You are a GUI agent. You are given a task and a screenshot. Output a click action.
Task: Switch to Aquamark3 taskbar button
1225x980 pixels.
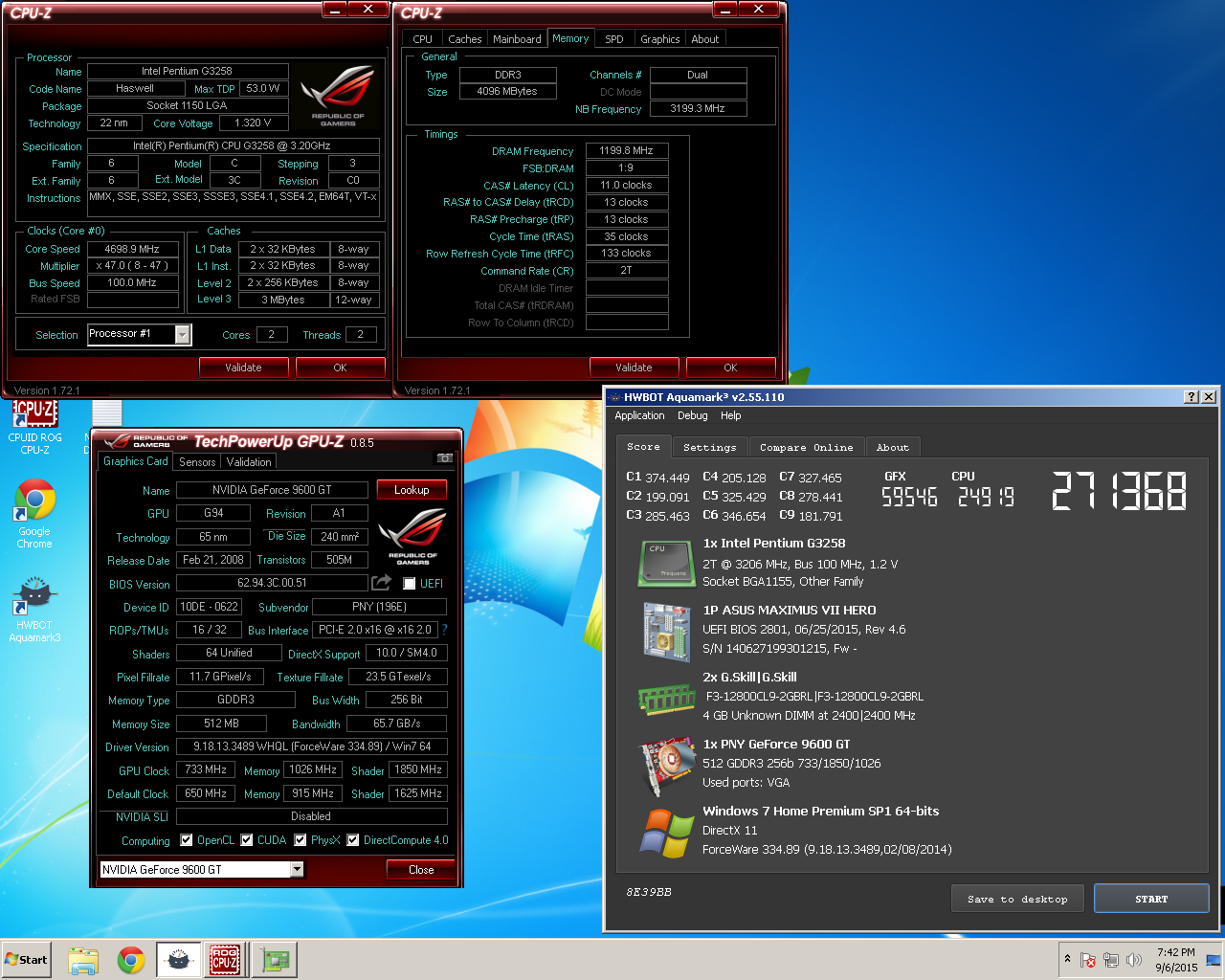(x=178, y=960)
